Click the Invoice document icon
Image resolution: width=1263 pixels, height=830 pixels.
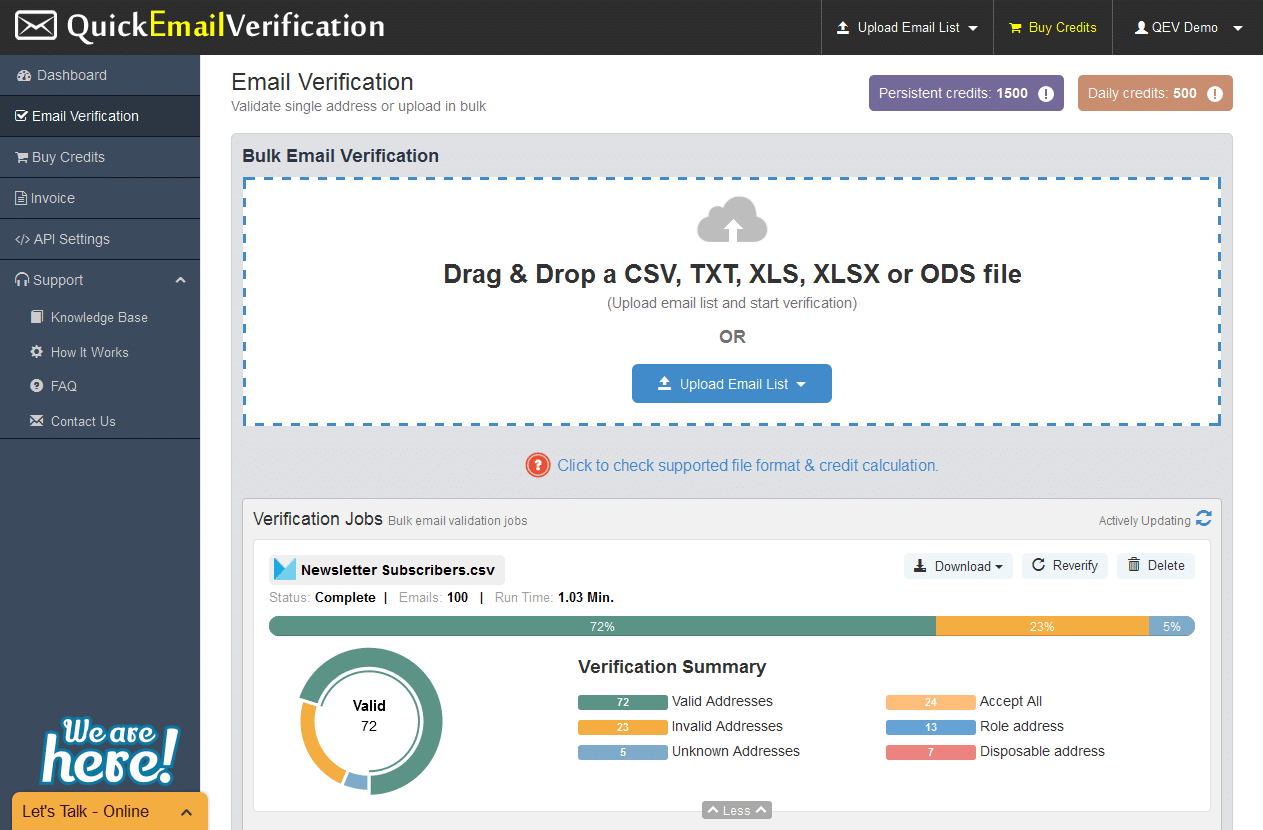(x=21, y=198)
